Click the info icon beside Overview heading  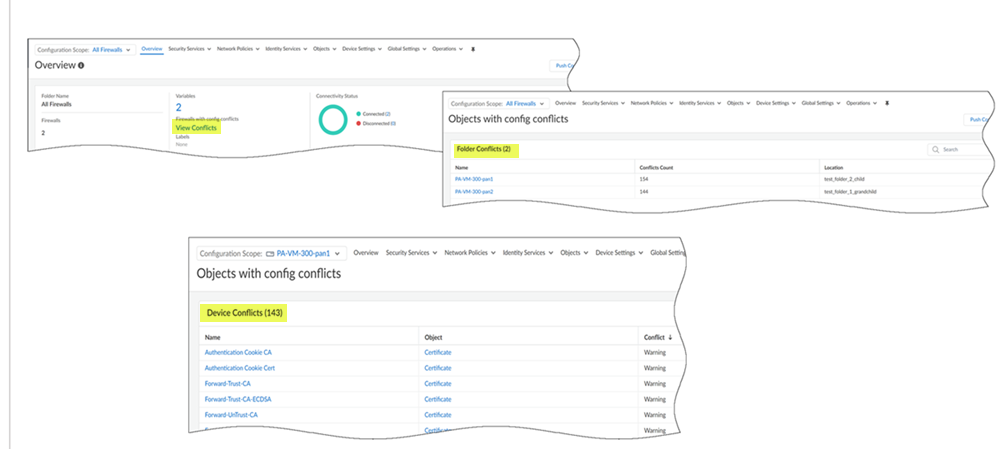point(81,66)
